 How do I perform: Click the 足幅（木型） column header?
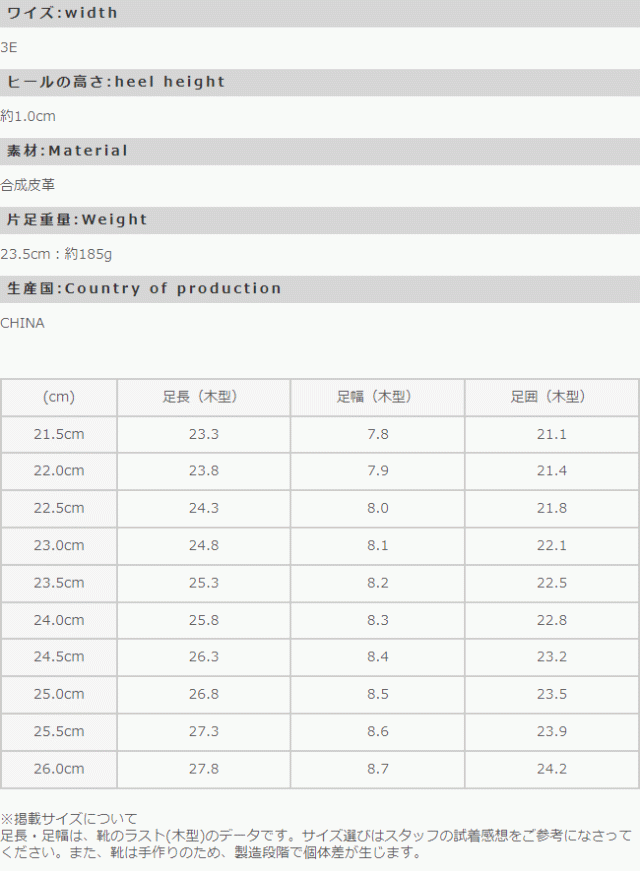point(377,397)
